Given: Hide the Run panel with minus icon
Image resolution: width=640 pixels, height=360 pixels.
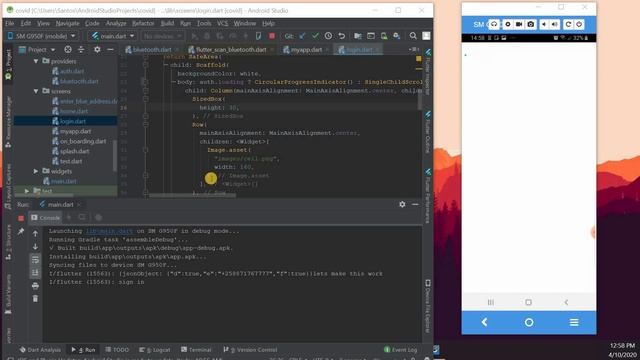Looking at the screenshot, I should [x=415, y=204].
